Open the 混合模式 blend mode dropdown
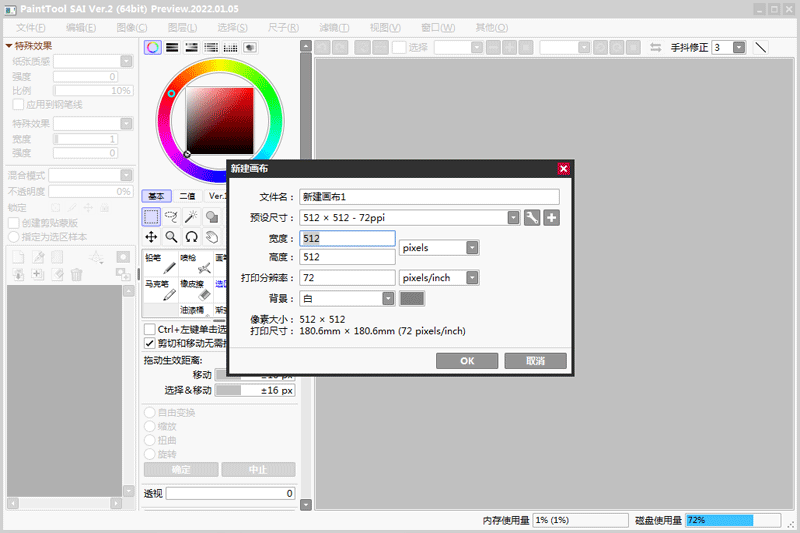Image resolution: width=800 pixels, height=533 pixels. point(127,175)
